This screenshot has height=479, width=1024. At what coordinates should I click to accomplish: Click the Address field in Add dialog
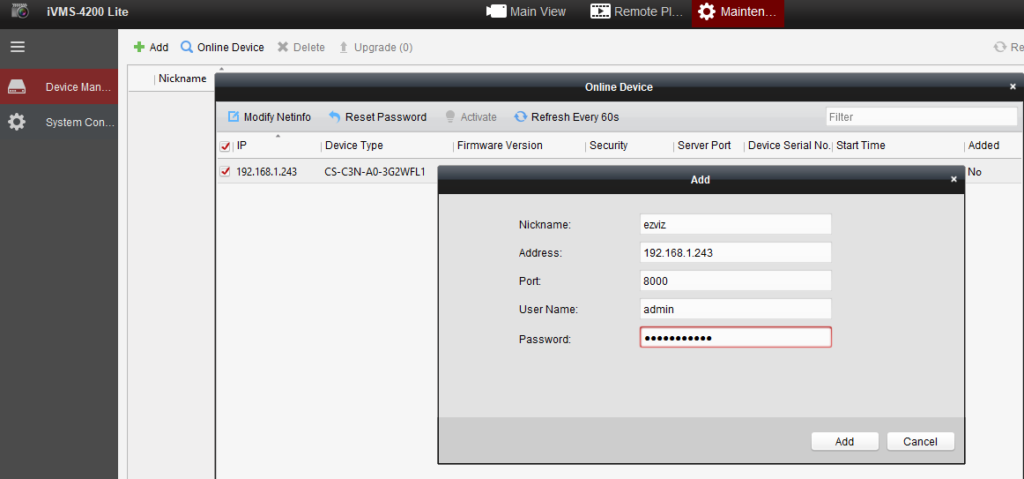[x=735, y=252]
